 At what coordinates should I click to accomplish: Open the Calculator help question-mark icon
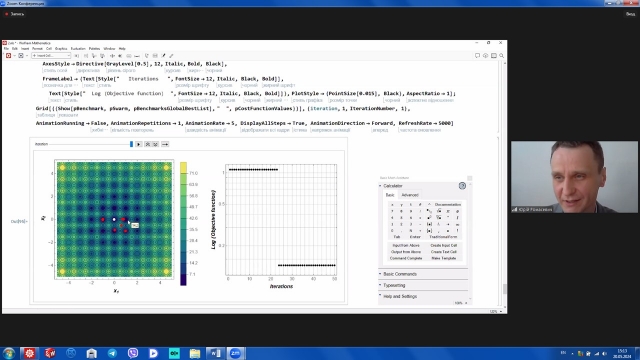[x=462, y=186]
